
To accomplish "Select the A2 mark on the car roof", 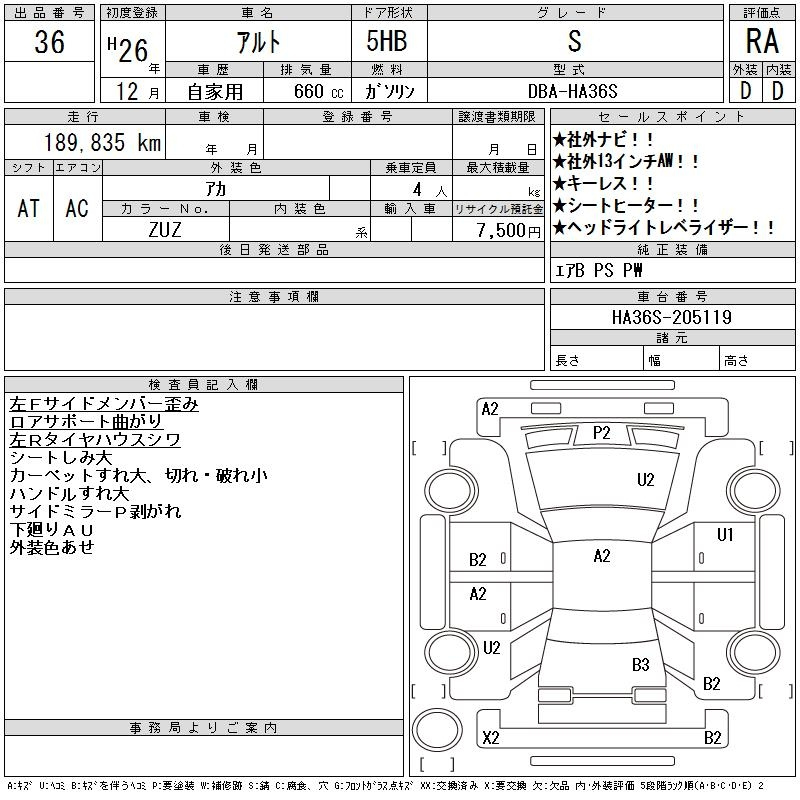I will point(601,556).
